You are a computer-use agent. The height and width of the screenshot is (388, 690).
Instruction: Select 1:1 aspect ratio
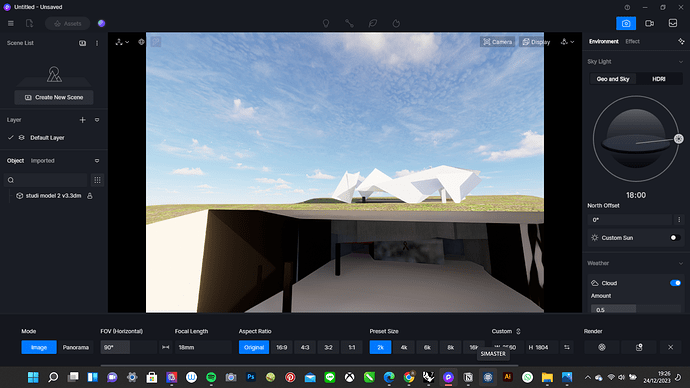pos(352,347)
